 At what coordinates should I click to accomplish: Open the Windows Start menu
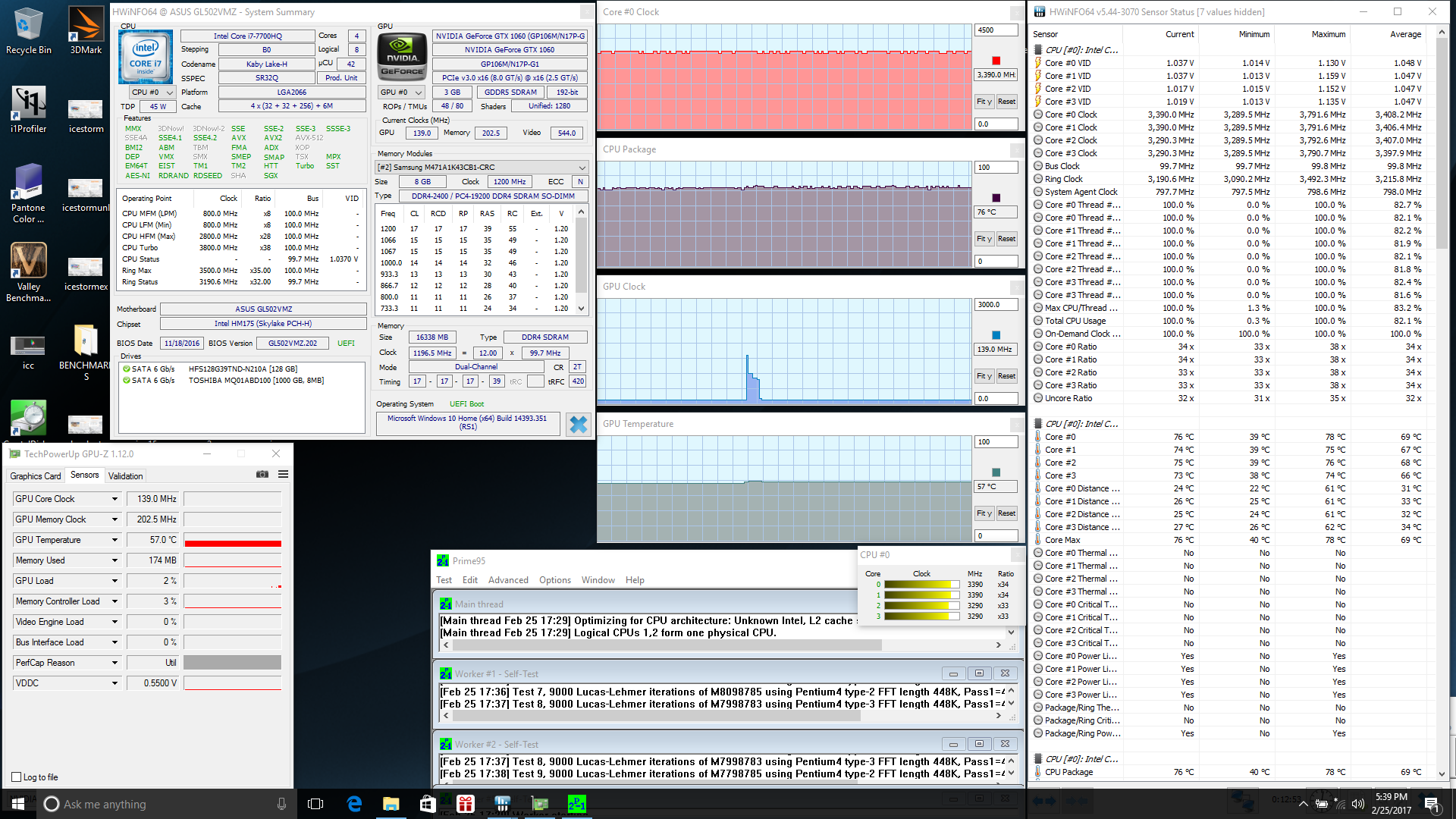18,804
